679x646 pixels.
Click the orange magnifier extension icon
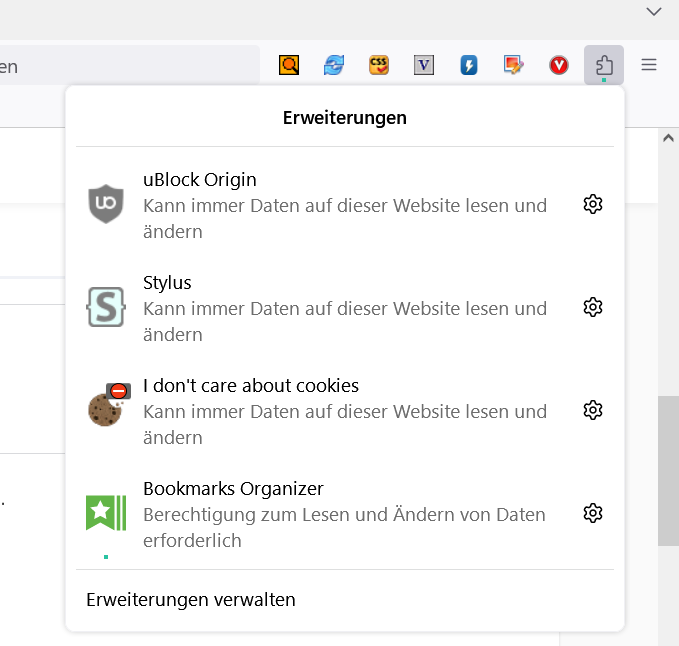click(x=289, y=66)
